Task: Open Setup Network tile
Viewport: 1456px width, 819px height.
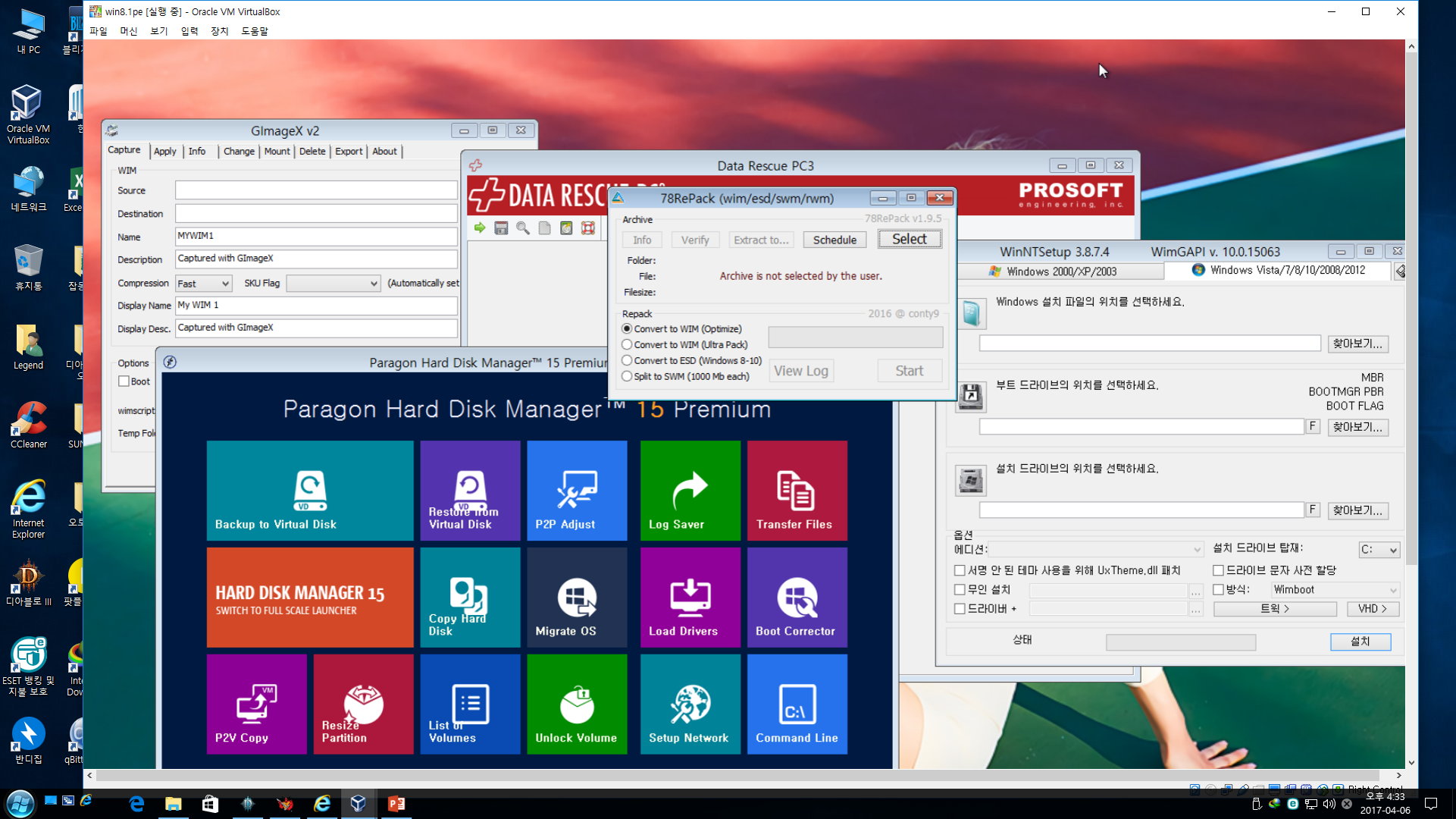Action: tap(690, 704)
